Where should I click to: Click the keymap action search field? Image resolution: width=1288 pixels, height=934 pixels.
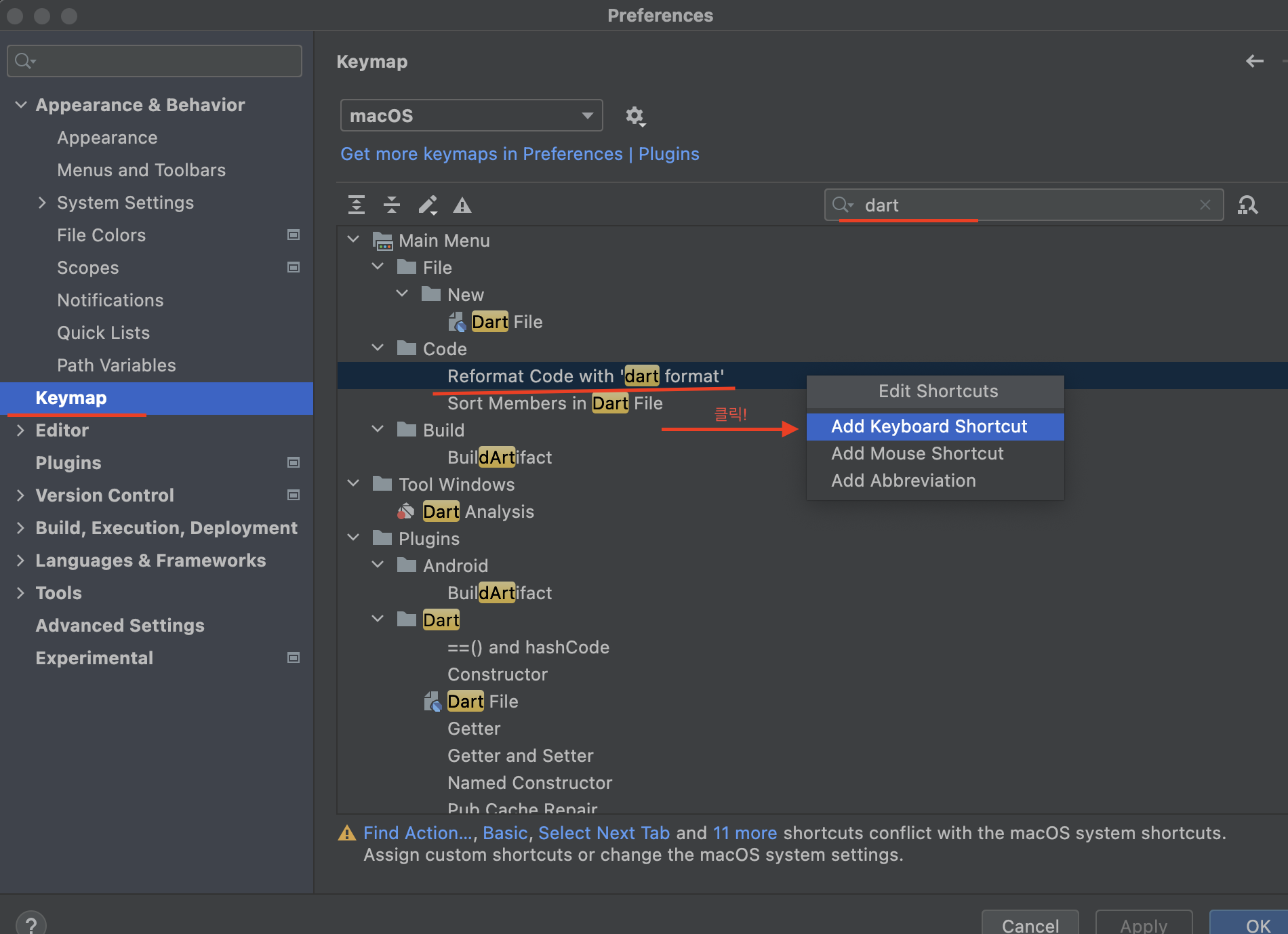click(1024, 205)
